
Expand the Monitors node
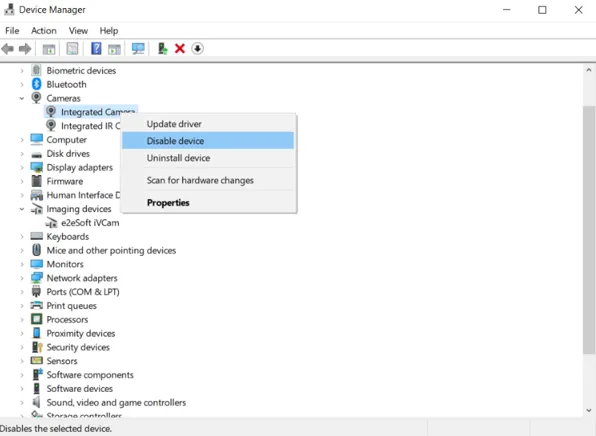pyautogui.click(x=22, y=264)
